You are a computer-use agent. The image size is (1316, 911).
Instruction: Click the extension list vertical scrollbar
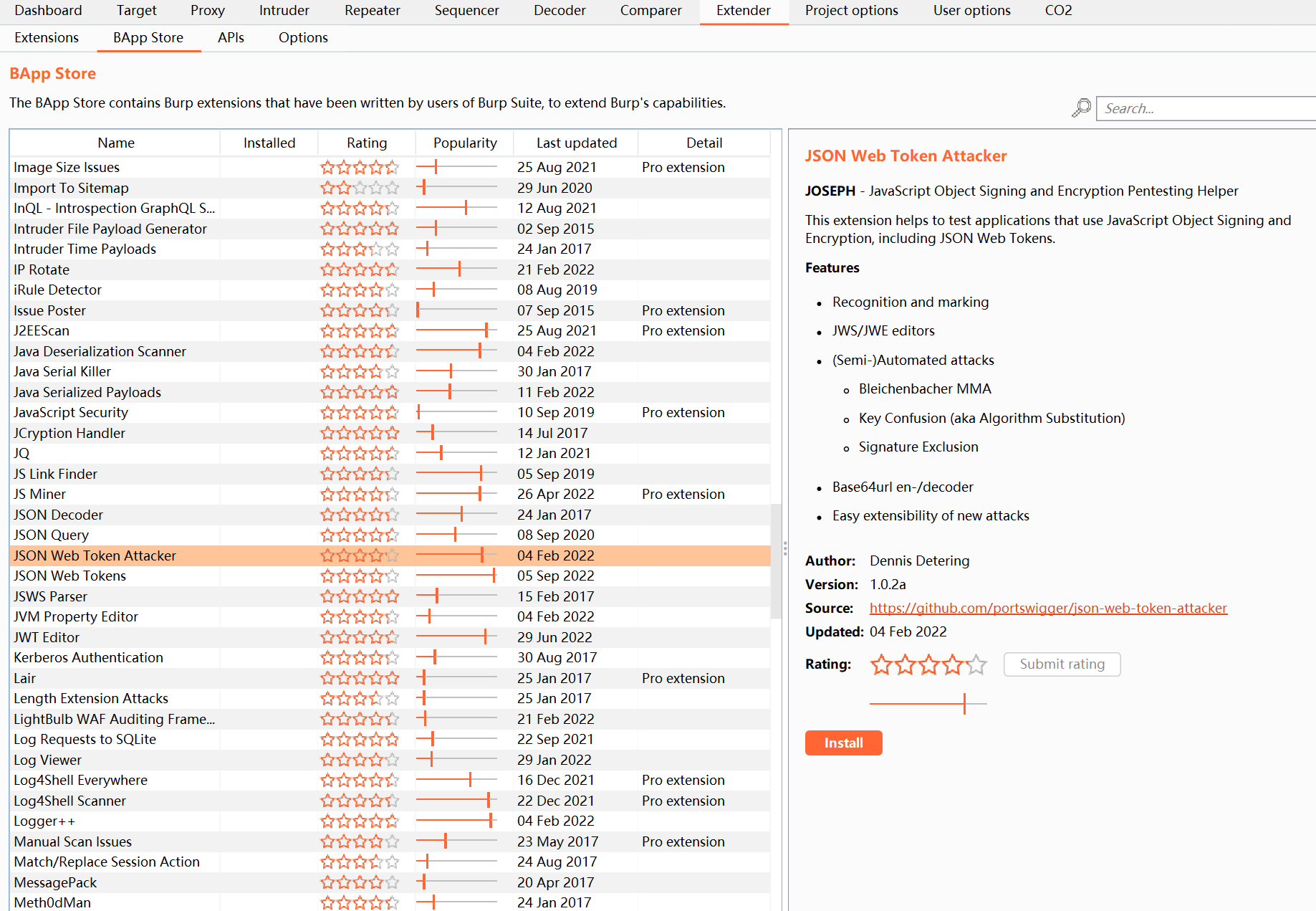776,561
